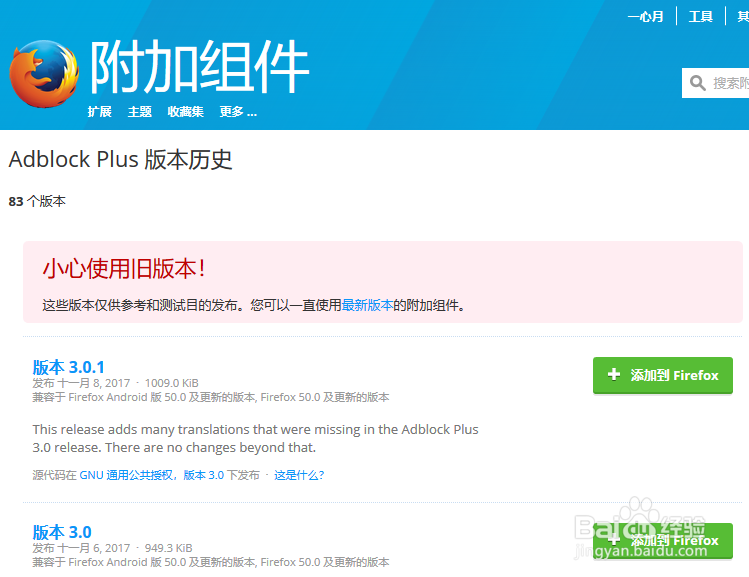Click the 发布 十一月 6, 2017 text
Viewport: 749px width, 577px height.
pos(81,548)
